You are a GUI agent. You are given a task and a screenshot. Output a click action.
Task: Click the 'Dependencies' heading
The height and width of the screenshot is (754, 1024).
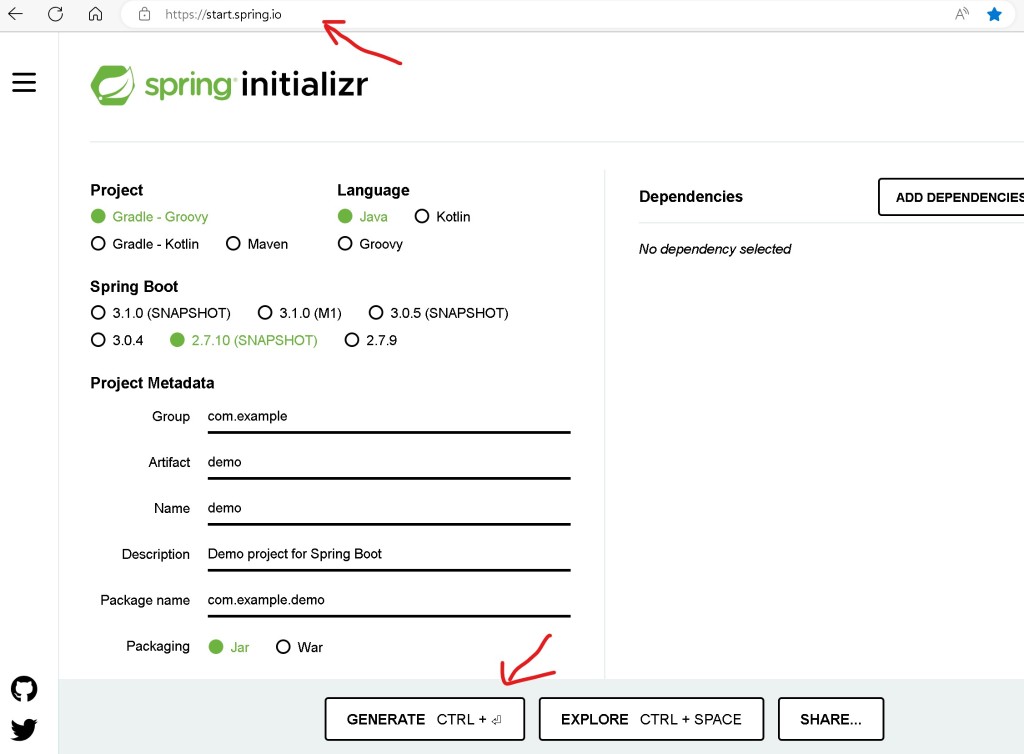point(690,196)
